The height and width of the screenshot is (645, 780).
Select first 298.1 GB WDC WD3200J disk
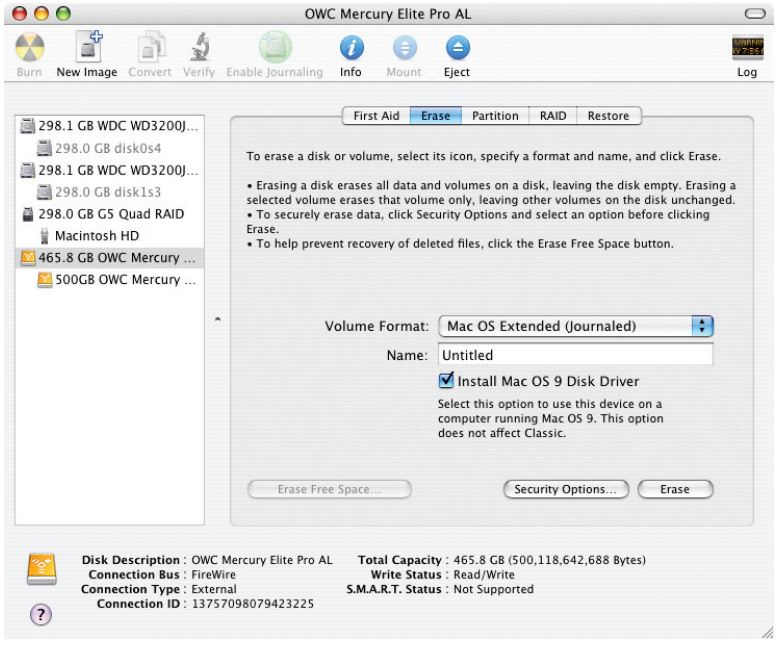click(x=109, y=126)
